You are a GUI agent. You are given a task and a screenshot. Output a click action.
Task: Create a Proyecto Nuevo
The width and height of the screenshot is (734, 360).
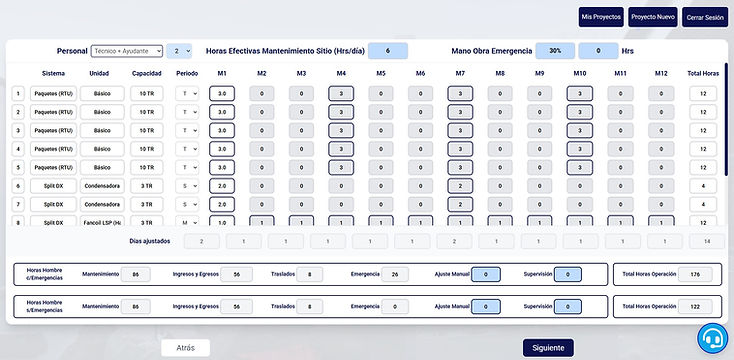(x=653, y=17)
